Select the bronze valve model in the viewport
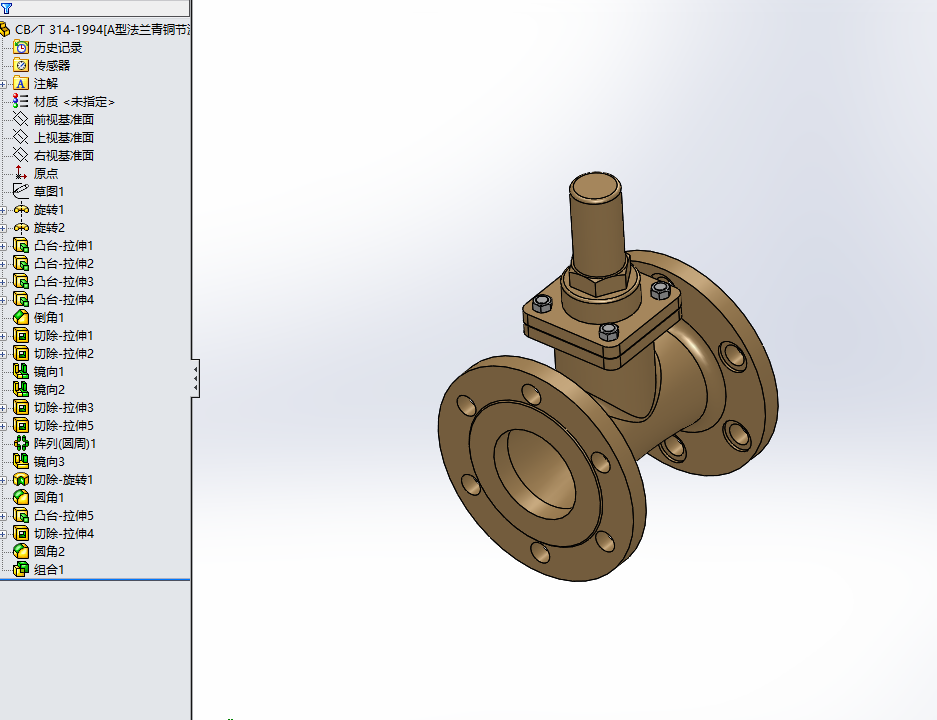937x720 pixels. pos(608,376)
